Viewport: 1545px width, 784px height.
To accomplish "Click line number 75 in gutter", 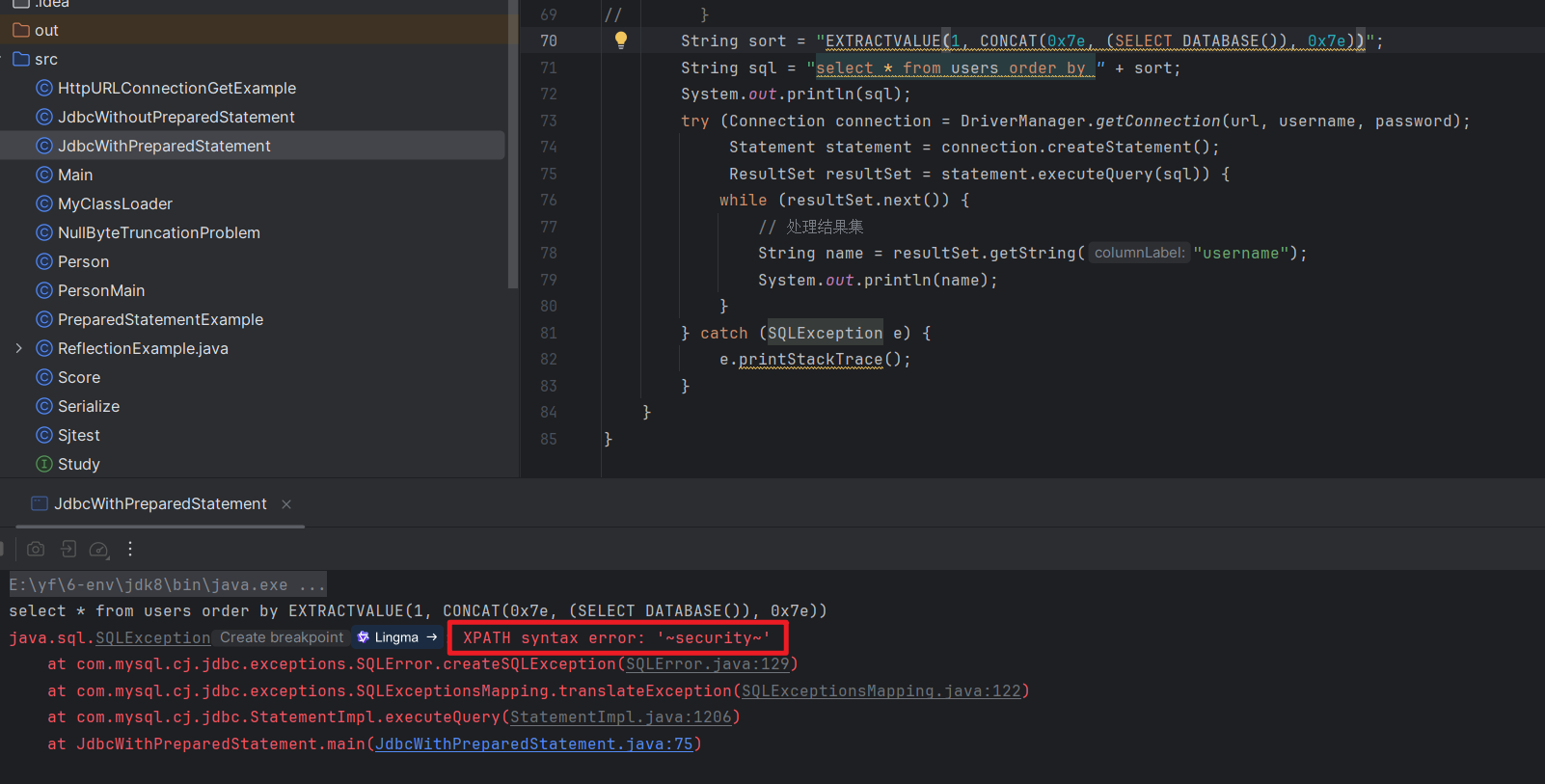I will 549,174.
